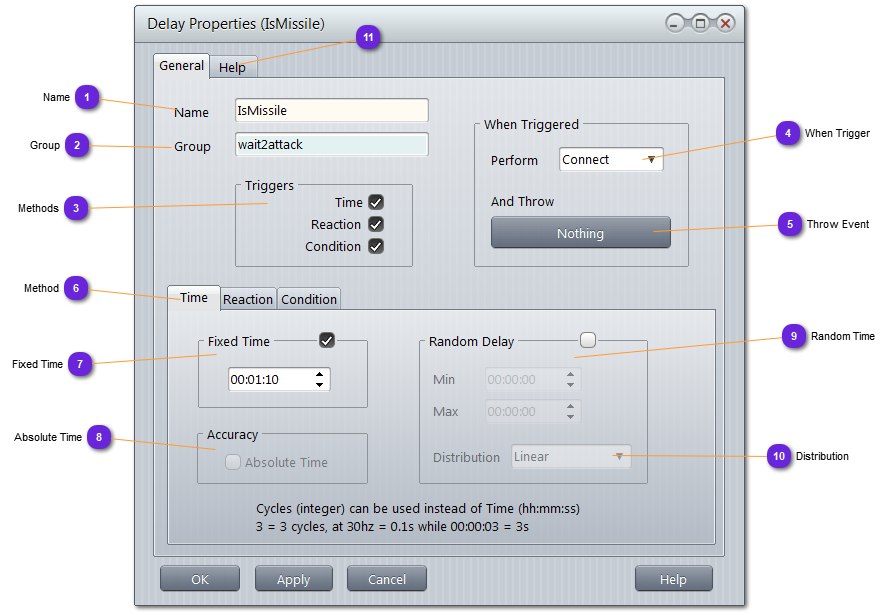Image resolution: width=891 pixels, height=615 pixels.
Task: Toggle the Reaction trigger checkbox
Action: (x=376, y=224)
